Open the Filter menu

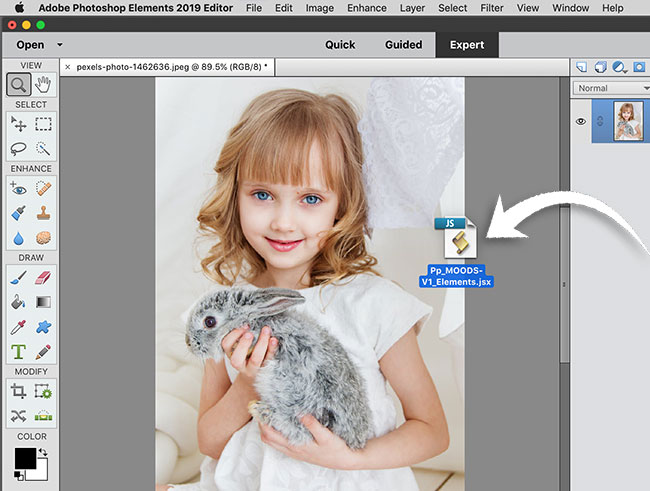point(492,8)
